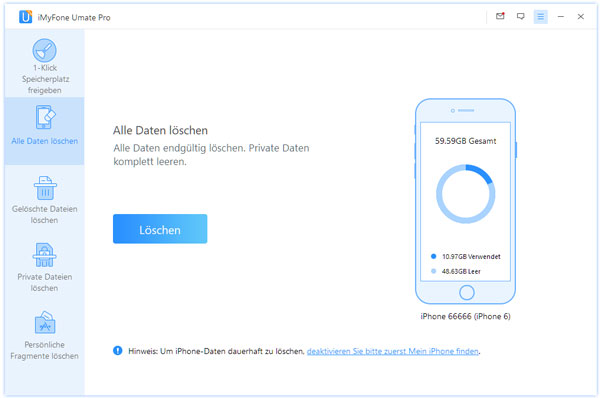Viewport: 600px width, 398px height.
Task: Click the iPhone home button graphic
Action: 466,293
